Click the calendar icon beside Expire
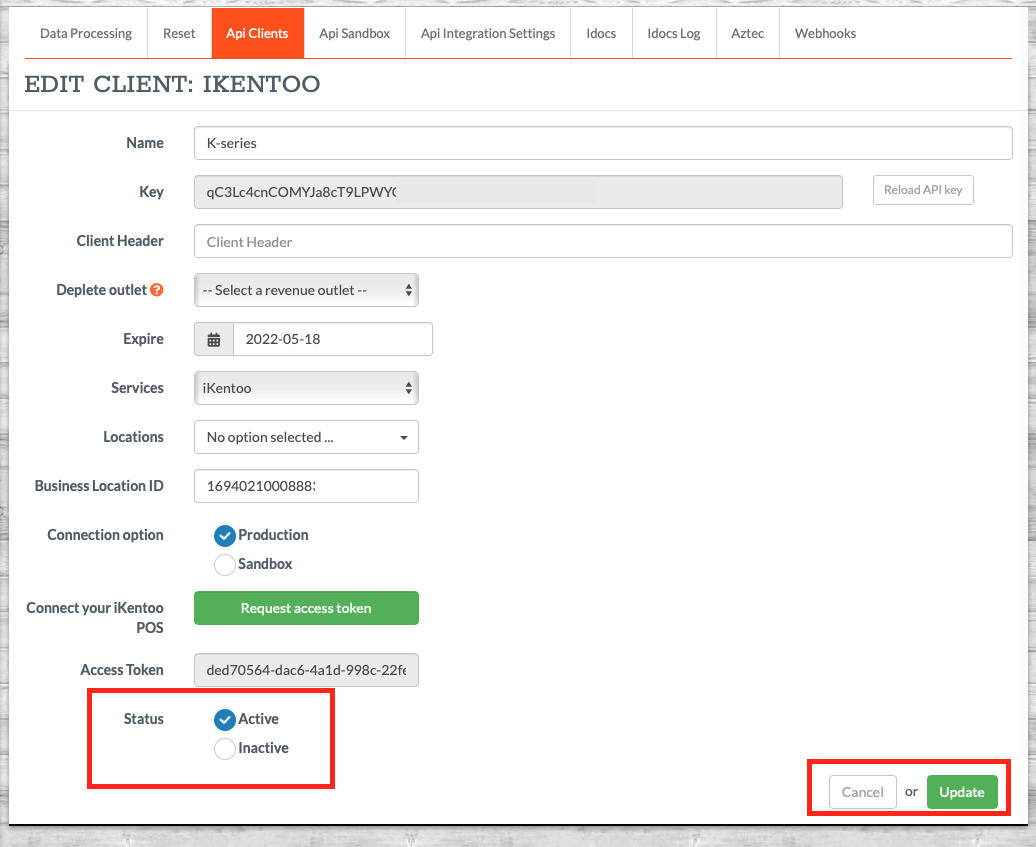 coord(214,339)
